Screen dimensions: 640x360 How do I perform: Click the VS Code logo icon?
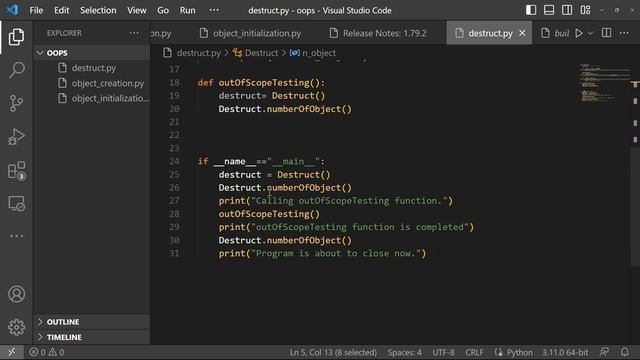click(12, 10)
